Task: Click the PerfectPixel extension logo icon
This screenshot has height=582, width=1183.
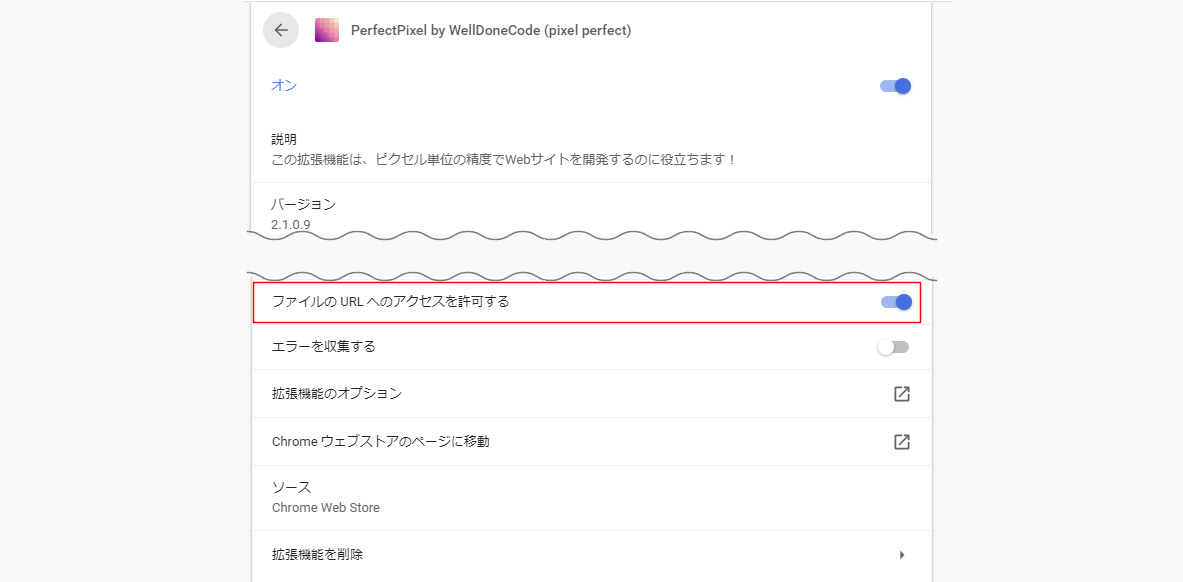Action: tap(327, 30)
